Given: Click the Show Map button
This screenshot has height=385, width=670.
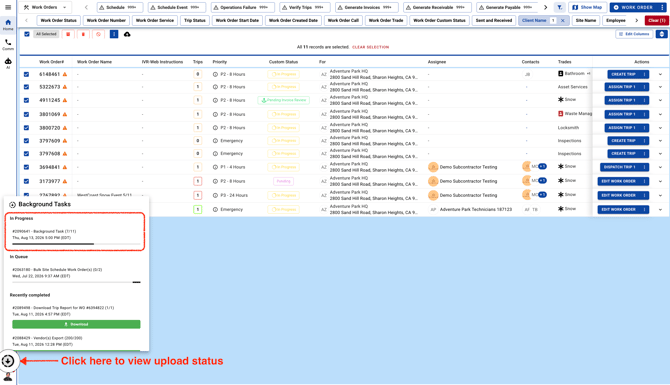Looking at the screenshot, I should 587,7.
